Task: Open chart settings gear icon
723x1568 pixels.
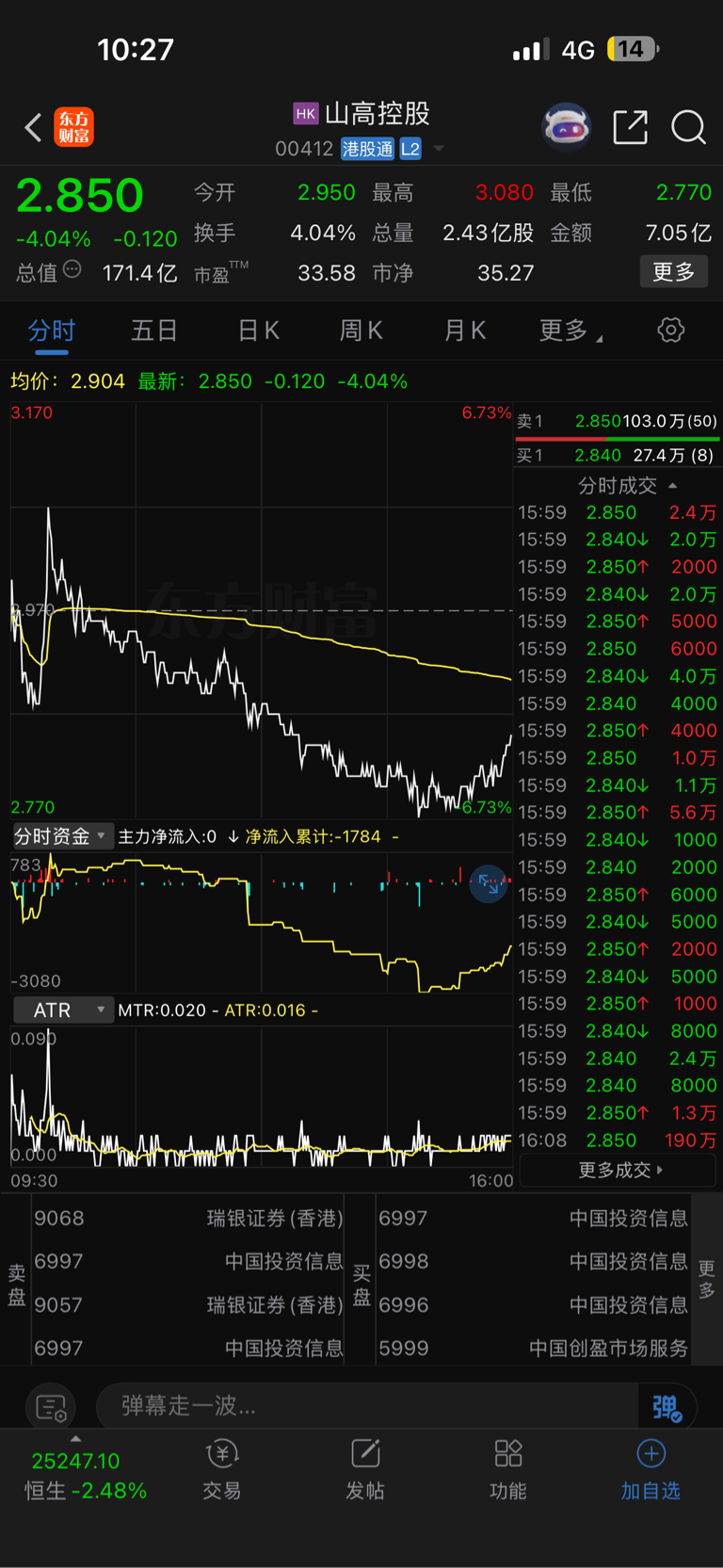Action: (x=670, y=330)
